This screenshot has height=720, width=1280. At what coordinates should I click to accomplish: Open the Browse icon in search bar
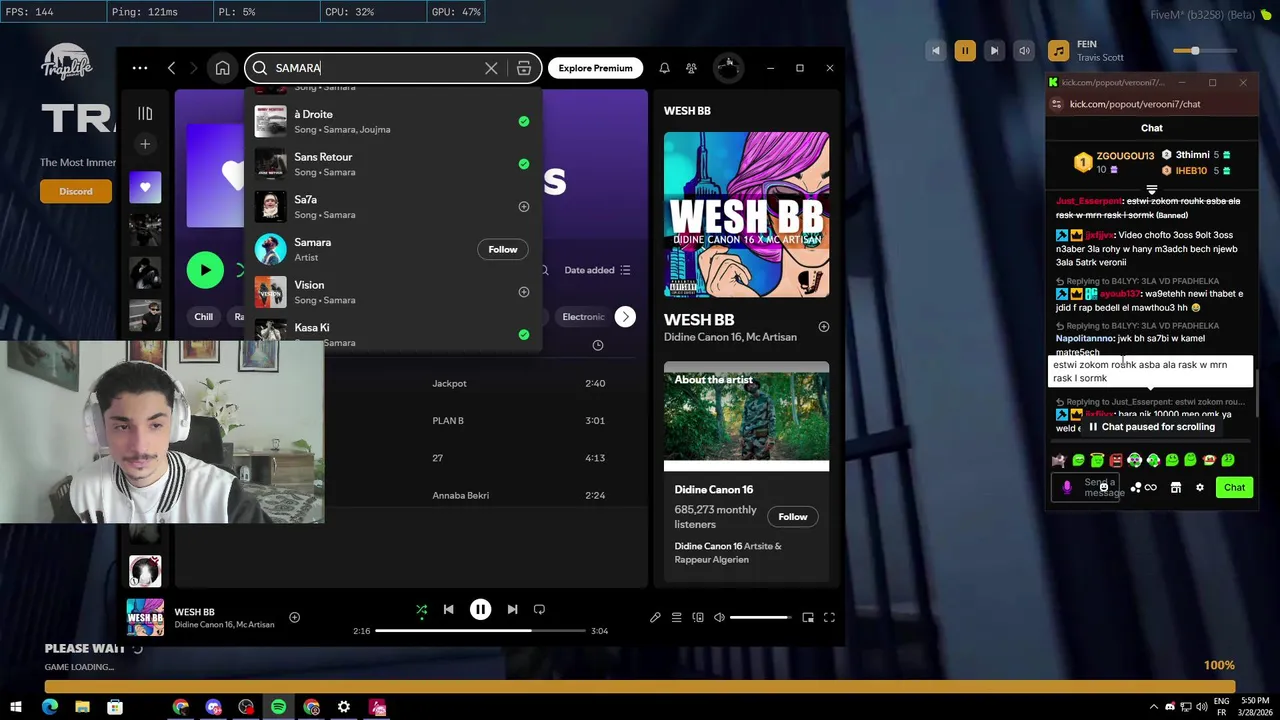pos(524,68)
